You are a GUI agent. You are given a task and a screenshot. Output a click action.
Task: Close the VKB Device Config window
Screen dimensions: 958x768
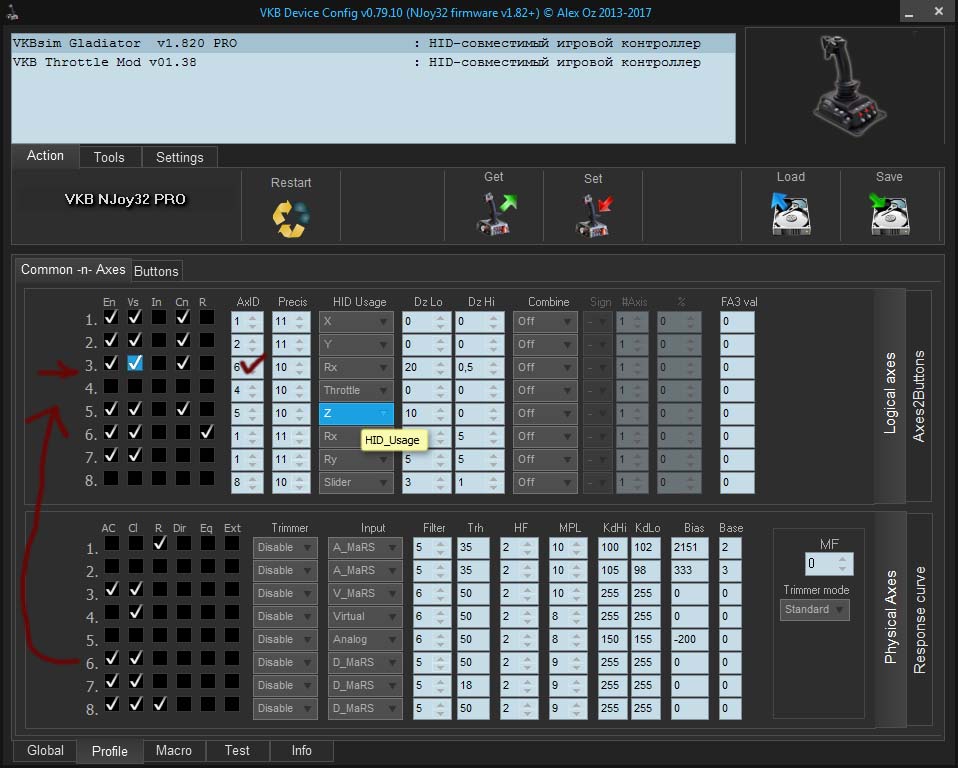point(938,12)
